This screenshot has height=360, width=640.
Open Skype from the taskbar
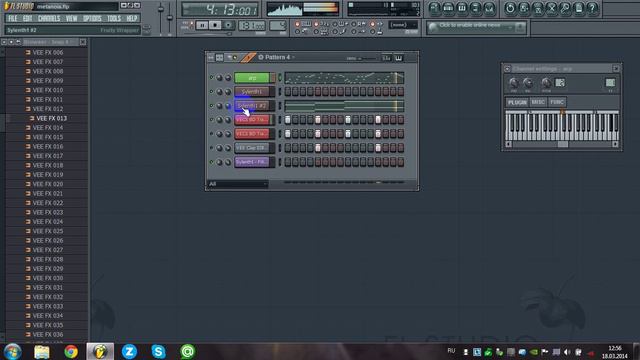(158, 351)
